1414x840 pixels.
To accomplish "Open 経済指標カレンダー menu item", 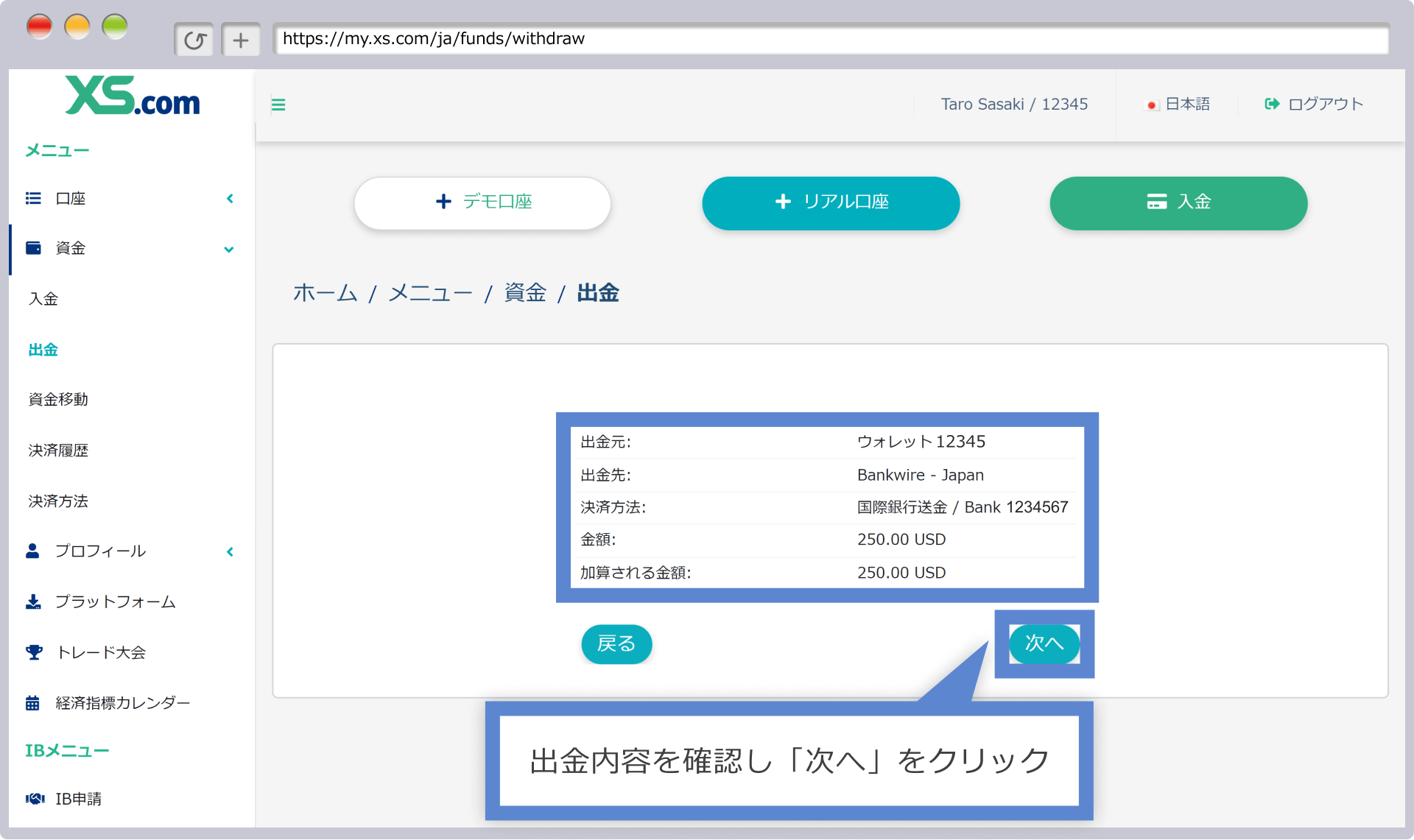I will tap(123, 703).
